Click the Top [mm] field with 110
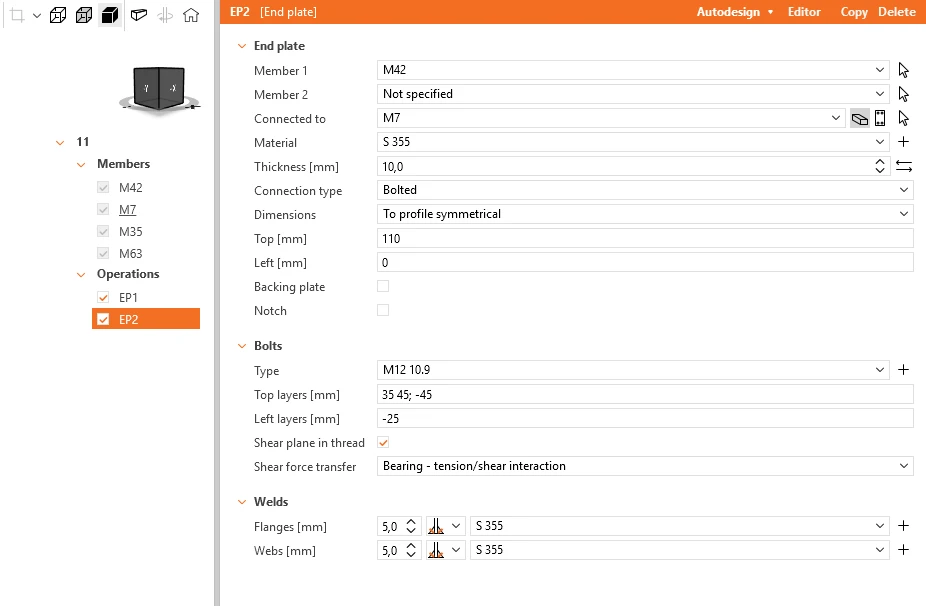This screenshot has width=926, height=606. point(645,238)
